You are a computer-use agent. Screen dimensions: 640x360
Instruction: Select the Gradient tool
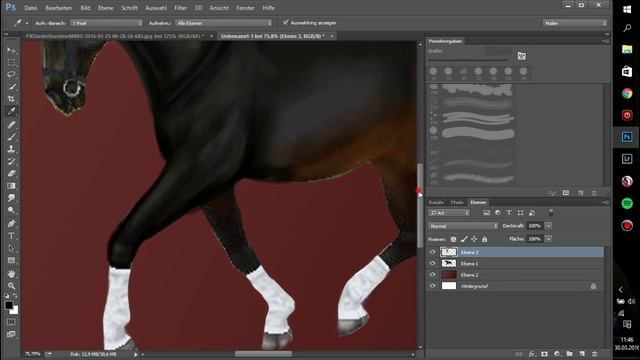coord(11,186)
